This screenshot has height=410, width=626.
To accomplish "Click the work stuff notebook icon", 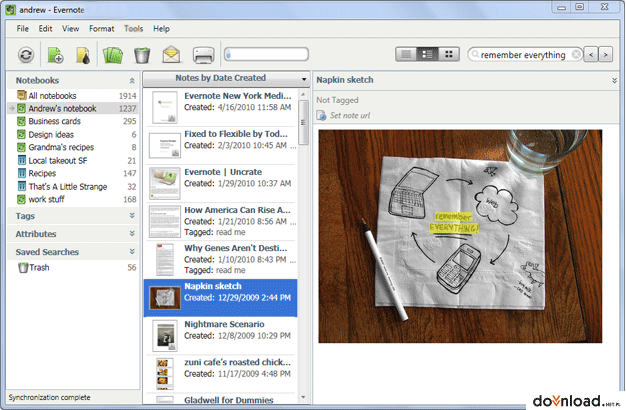I will (x=22, y=199).
